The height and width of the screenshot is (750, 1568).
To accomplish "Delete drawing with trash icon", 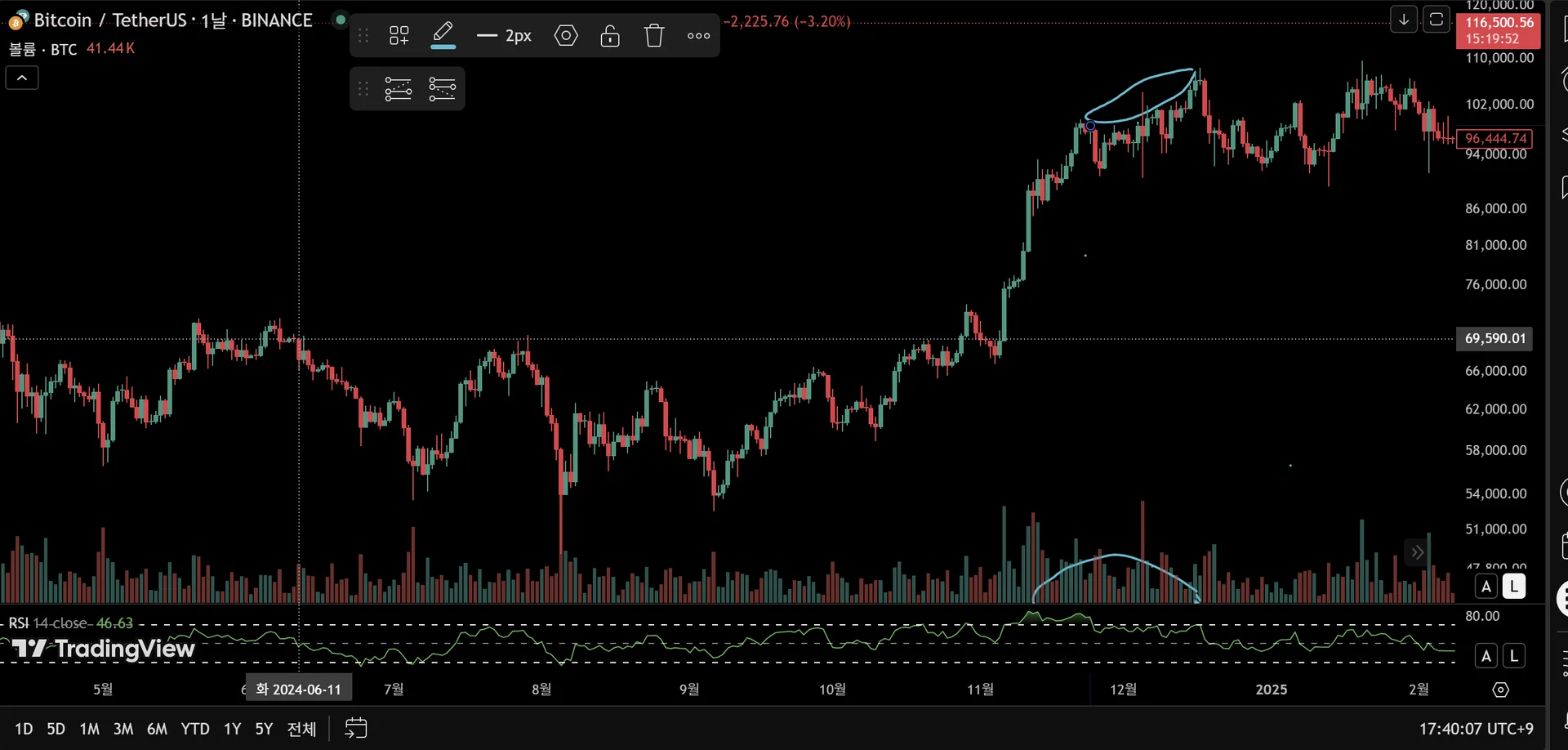I will 654,35.
